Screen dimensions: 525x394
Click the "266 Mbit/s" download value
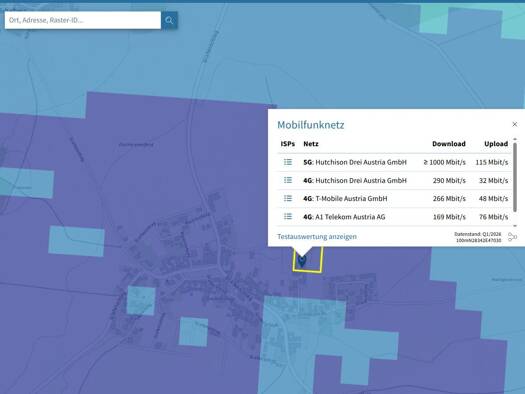coord(449,199)
